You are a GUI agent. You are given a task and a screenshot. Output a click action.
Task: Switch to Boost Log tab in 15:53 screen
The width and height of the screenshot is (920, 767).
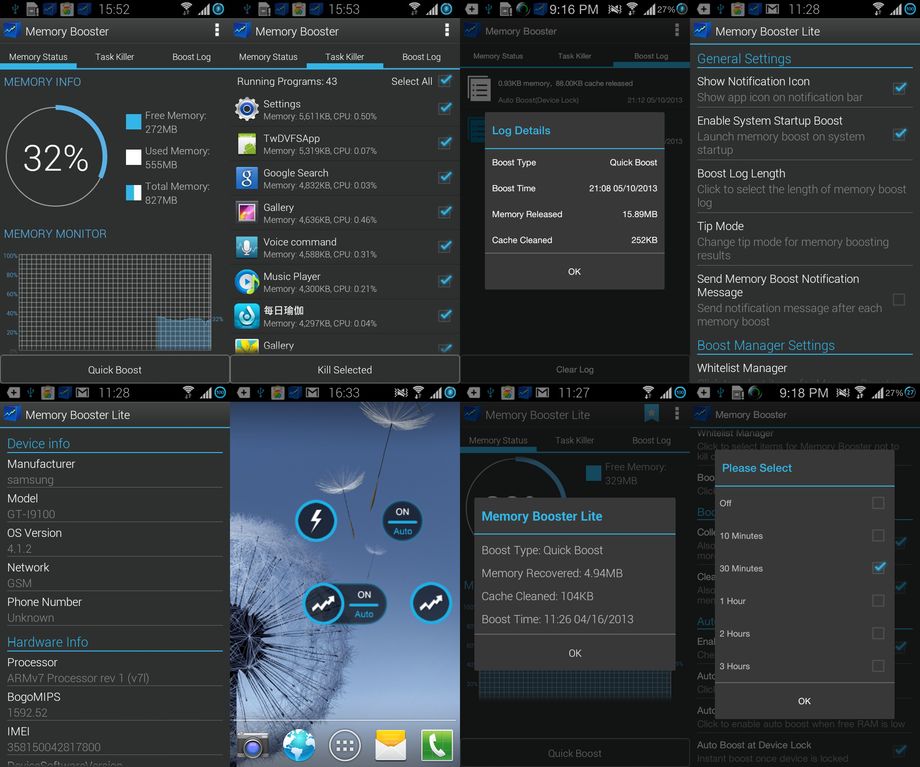click(421, 57)
